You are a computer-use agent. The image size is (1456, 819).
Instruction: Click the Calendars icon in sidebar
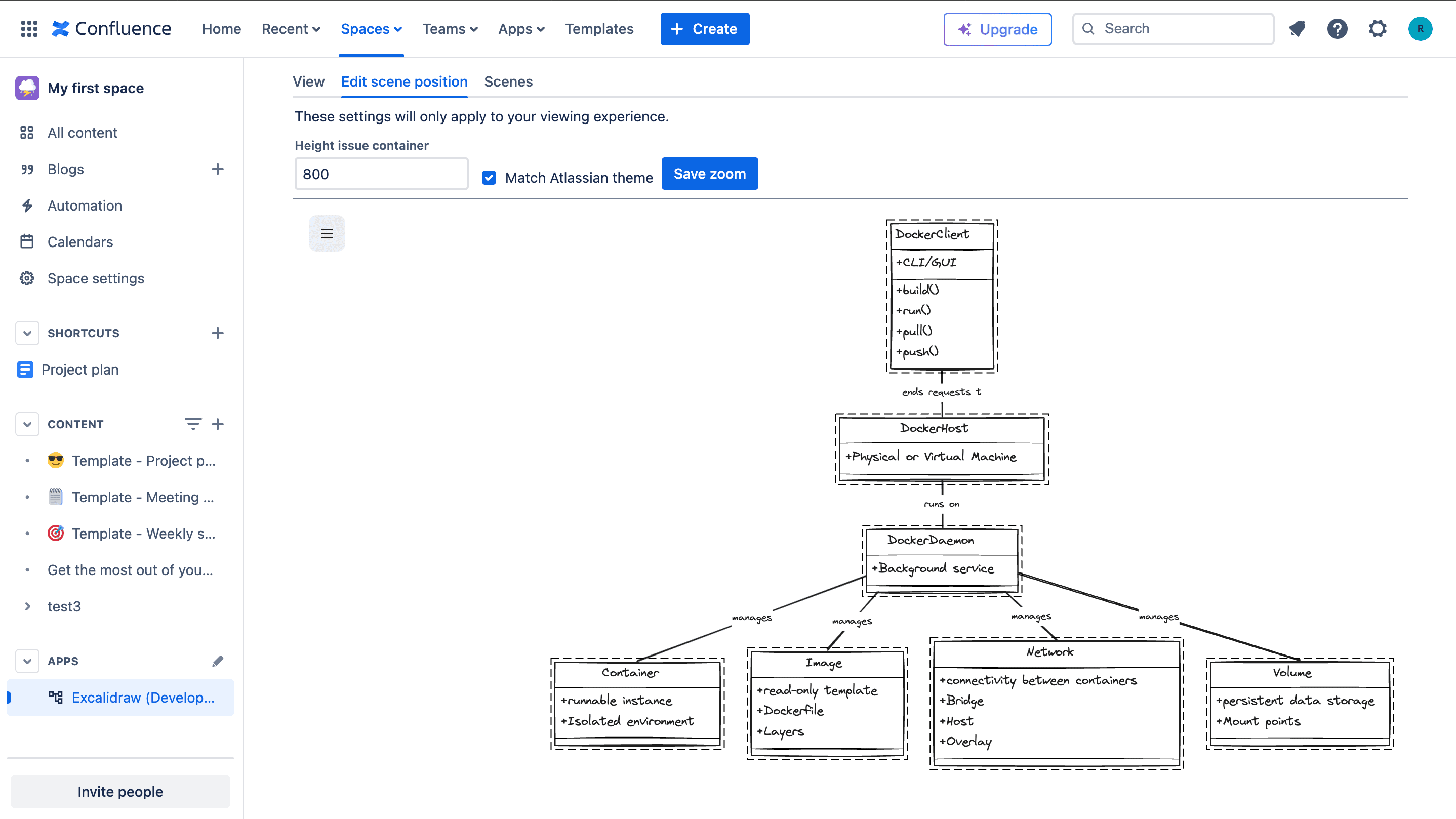[x=27, y=242]
